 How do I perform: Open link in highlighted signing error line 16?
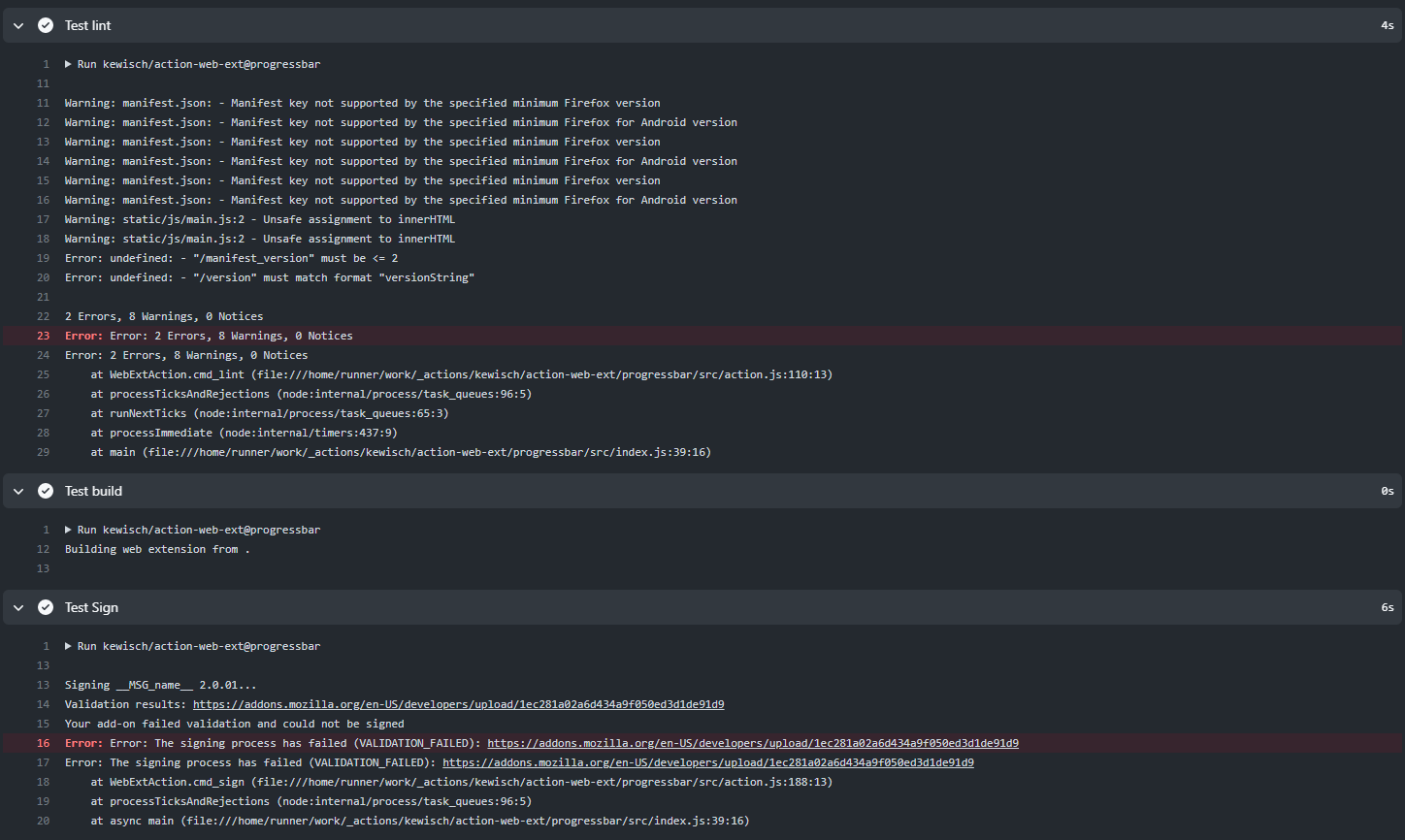[x=753, y=743]
